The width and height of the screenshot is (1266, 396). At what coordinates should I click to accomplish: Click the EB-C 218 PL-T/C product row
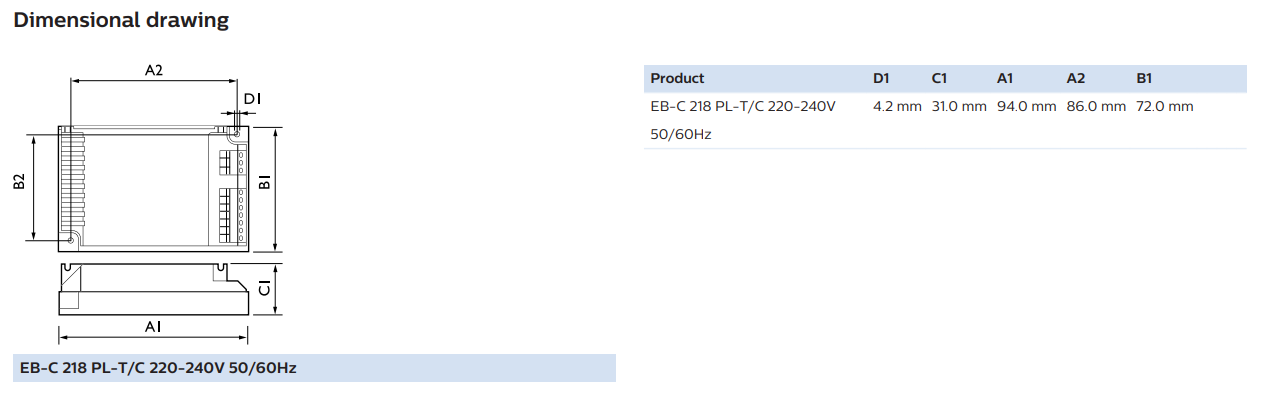pos(945,120)
